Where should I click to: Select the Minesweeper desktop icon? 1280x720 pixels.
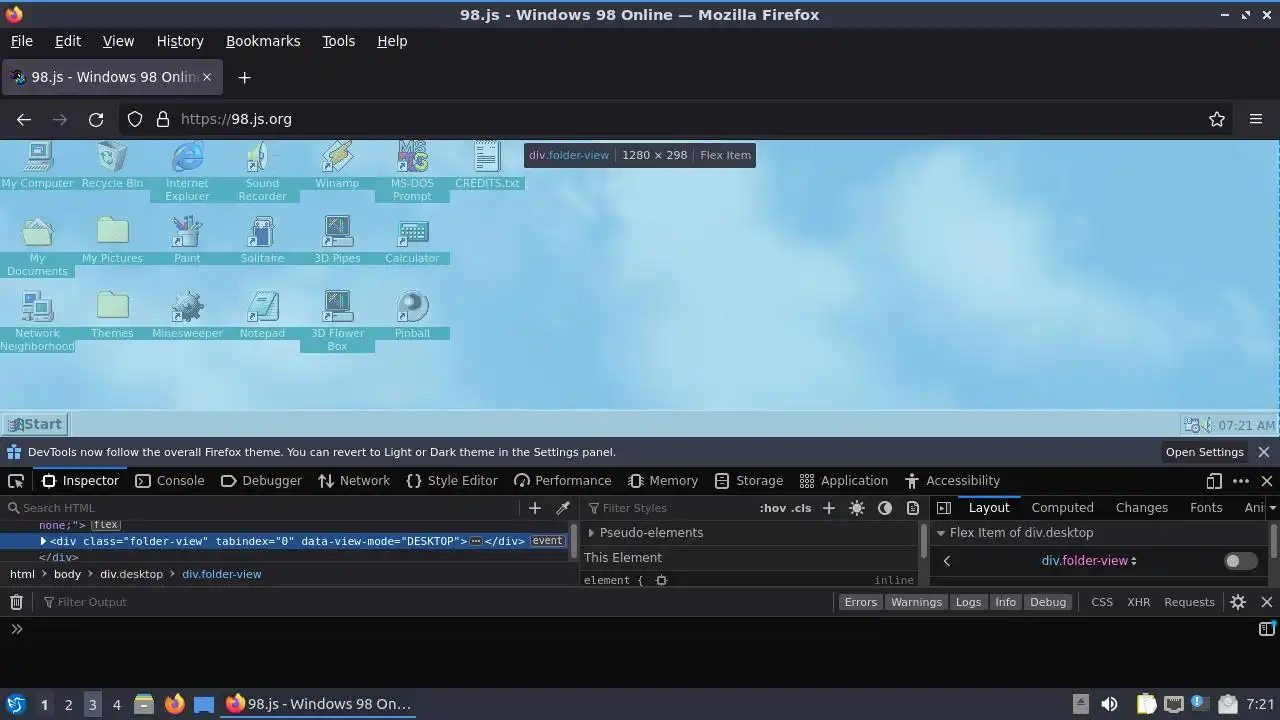pyautogui.click(x=187, y=315)
